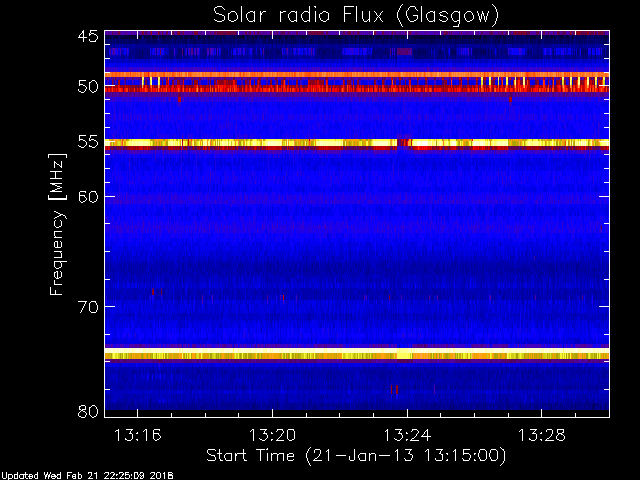Click the frequency tick label '60'
640x480 pixels.
(x=88, y=196)
